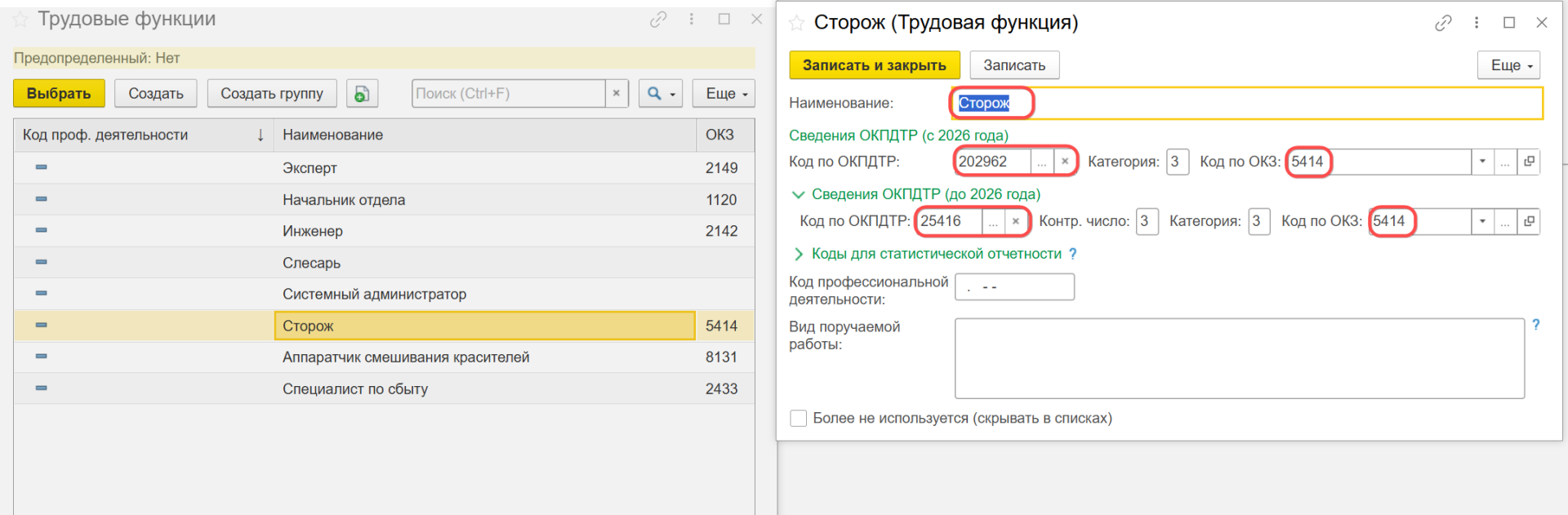This screenshot has width=1568, height=515.
Task: Toggle Более не используется checkbox
Action: coord(799,419)
